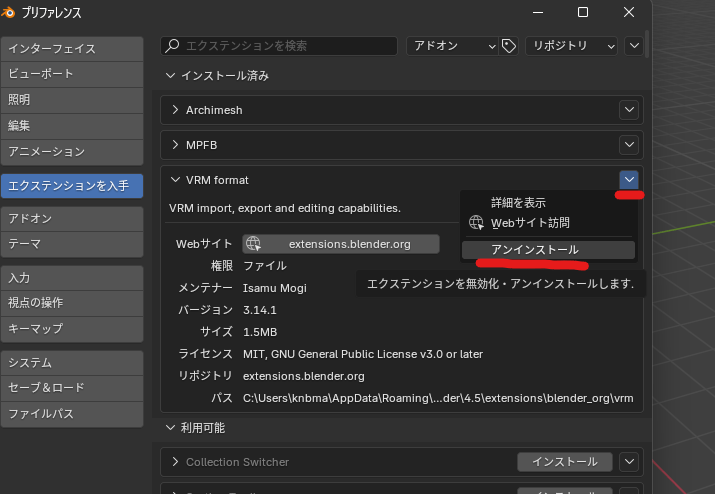Image resolution: width=715 pixels, height=494 pixels.
Task: Open the MPFB options chevron button
Action: coord(628,145)
